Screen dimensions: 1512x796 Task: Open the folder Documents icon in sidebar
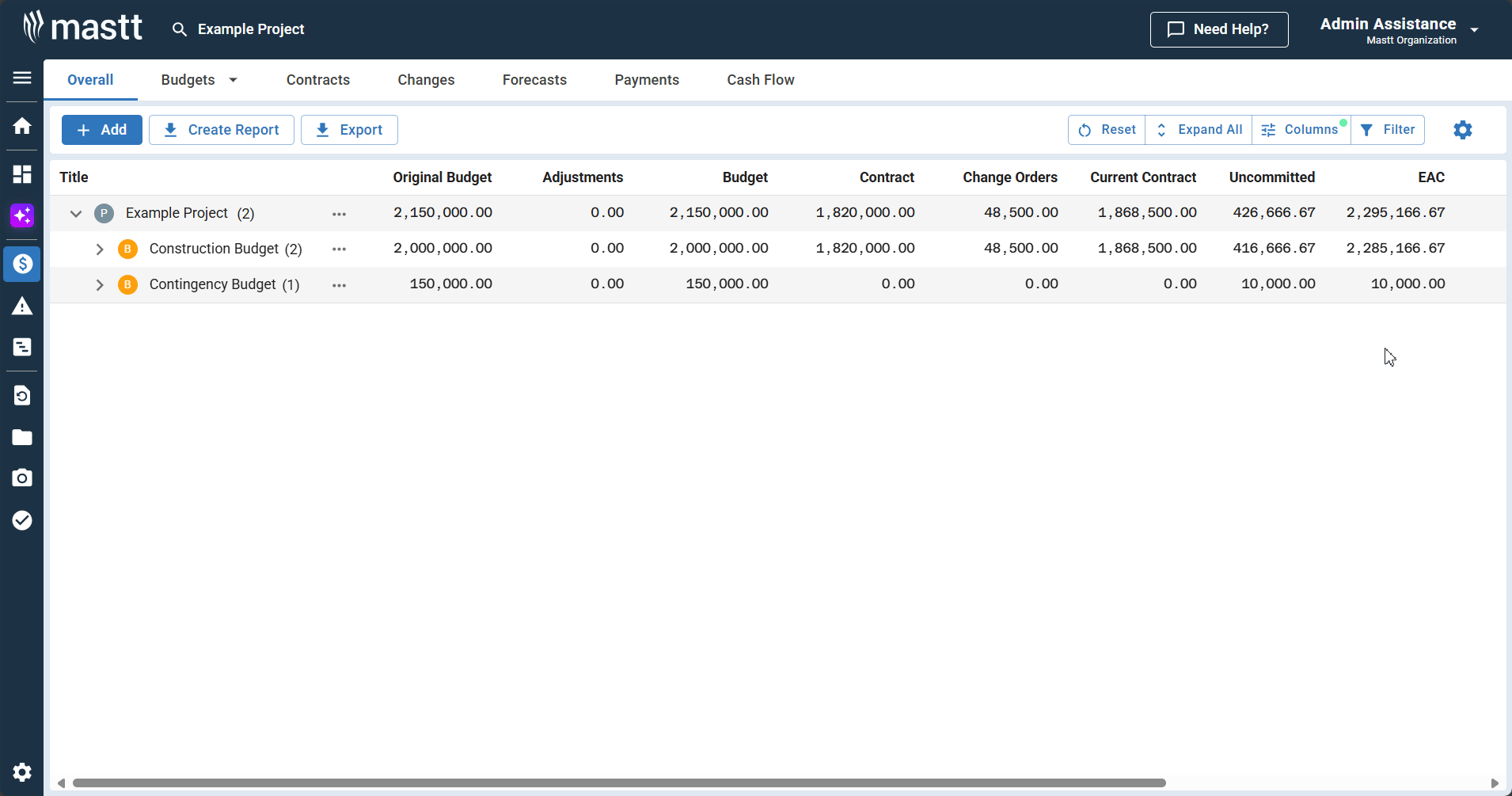pyautogui.click(x=22, y=437)
